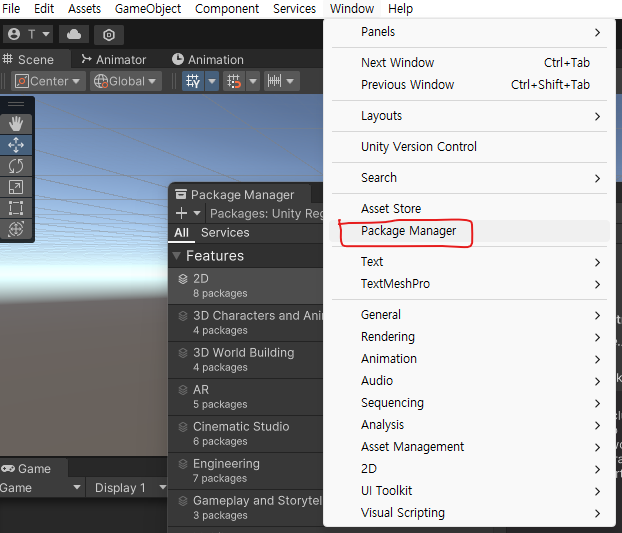Screen dimensions: 622x533
Task: Expand the Search submenu
Action: pyautogui.click(x=469, y=178)
